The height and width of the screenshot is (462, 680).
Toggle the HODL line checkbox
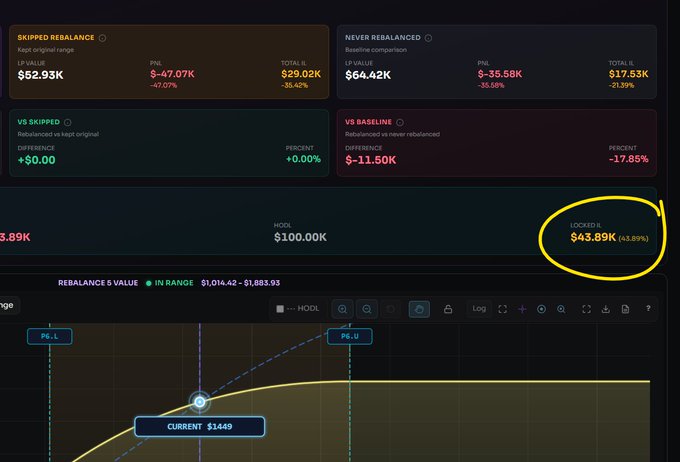pyautogui.click(x=280, y=309)
